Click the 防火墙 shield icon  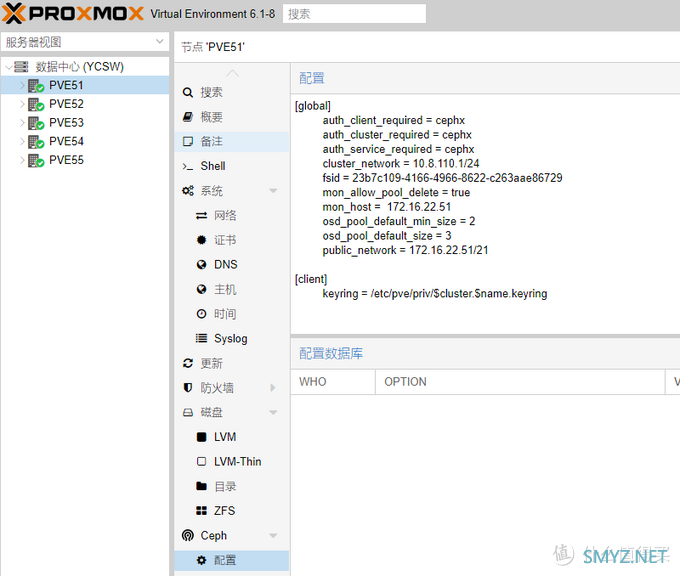pyautogui.click(x=188, y=388)
